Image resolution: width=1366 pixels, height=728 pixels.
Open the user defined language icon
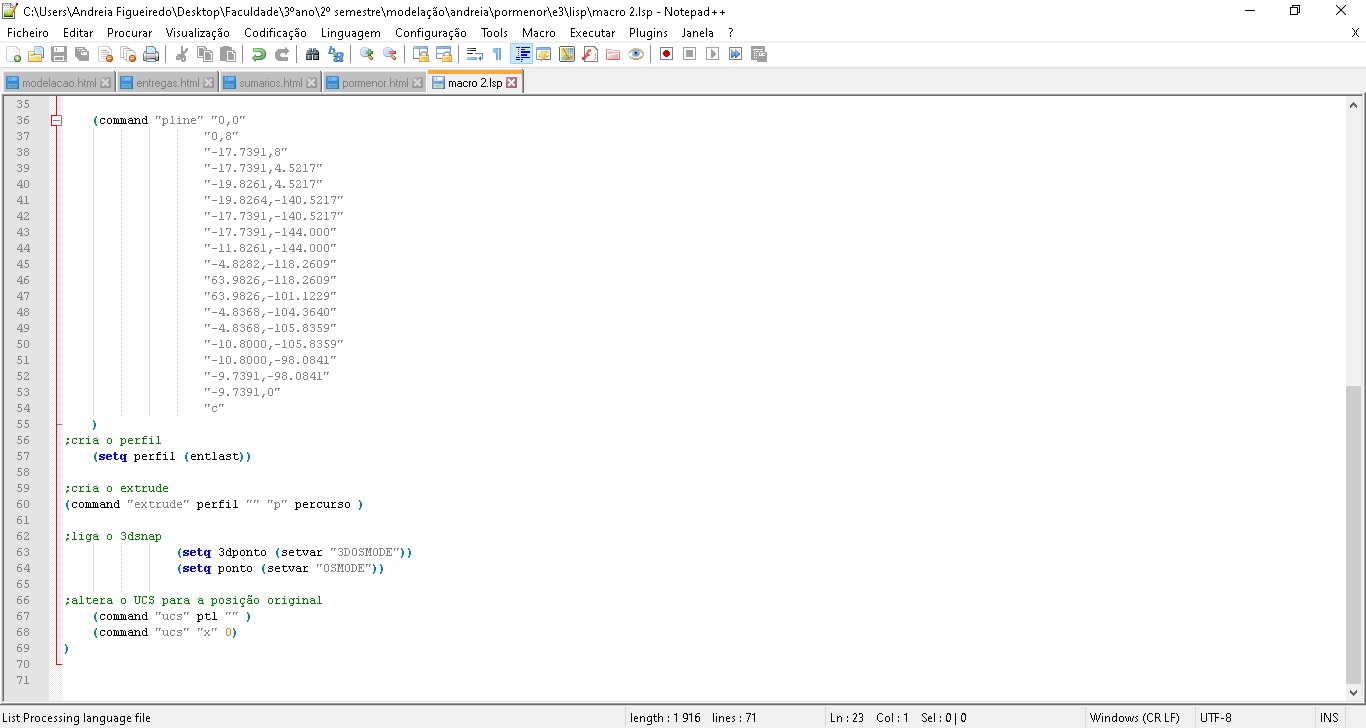(x=544, y=54)
